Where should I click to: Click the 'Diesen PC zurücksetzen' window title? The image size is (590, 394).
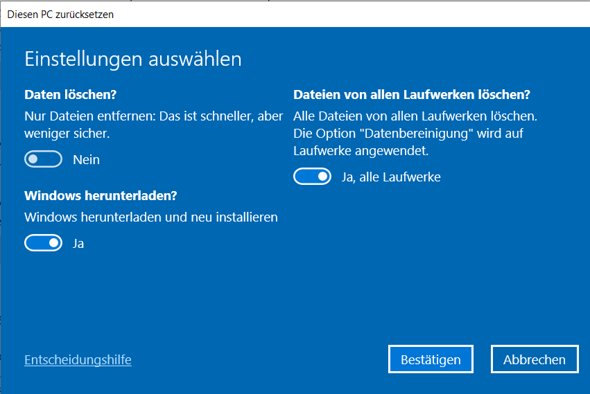click(60, 14)
